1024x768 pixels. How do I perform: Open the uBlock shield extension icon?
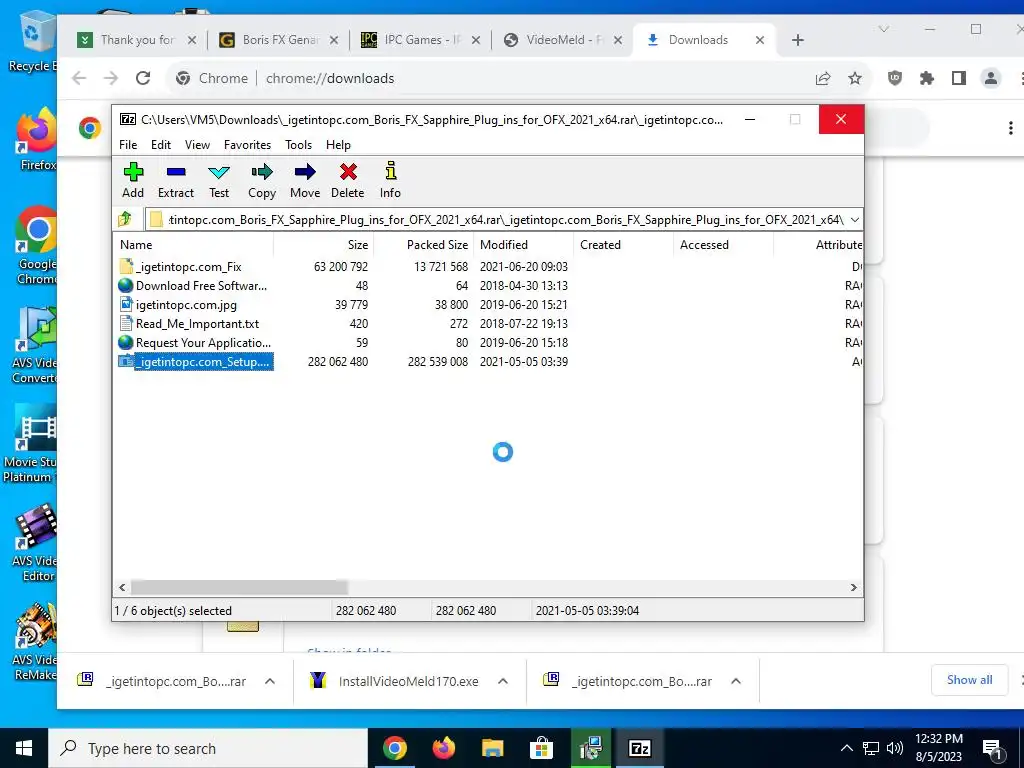click(x=895, y=78)
